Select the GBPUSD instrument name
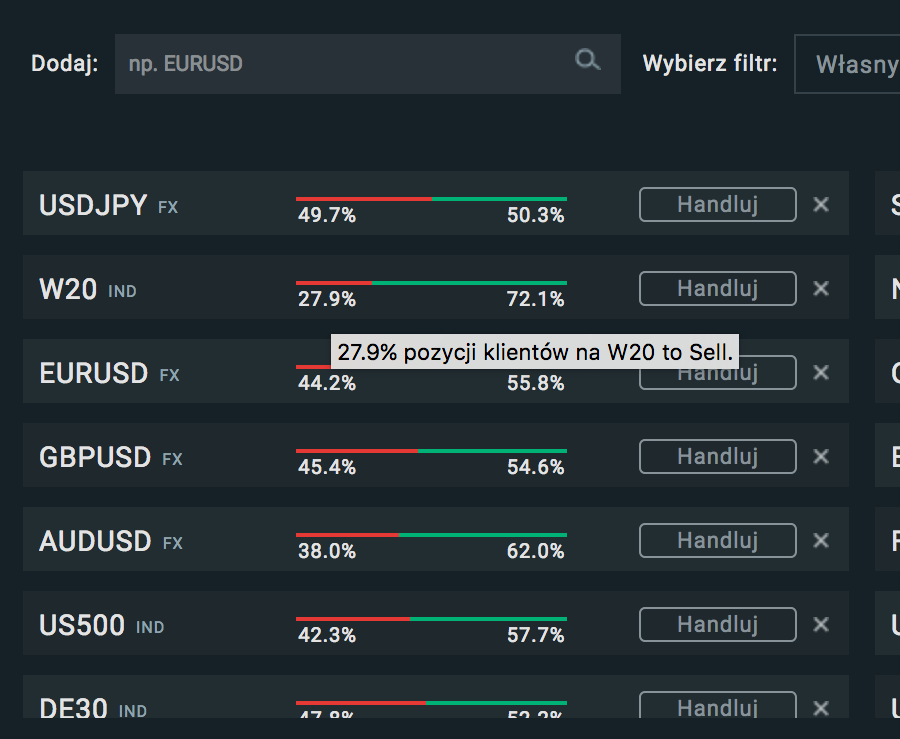The image size is (900, 739). pos(95,457)
